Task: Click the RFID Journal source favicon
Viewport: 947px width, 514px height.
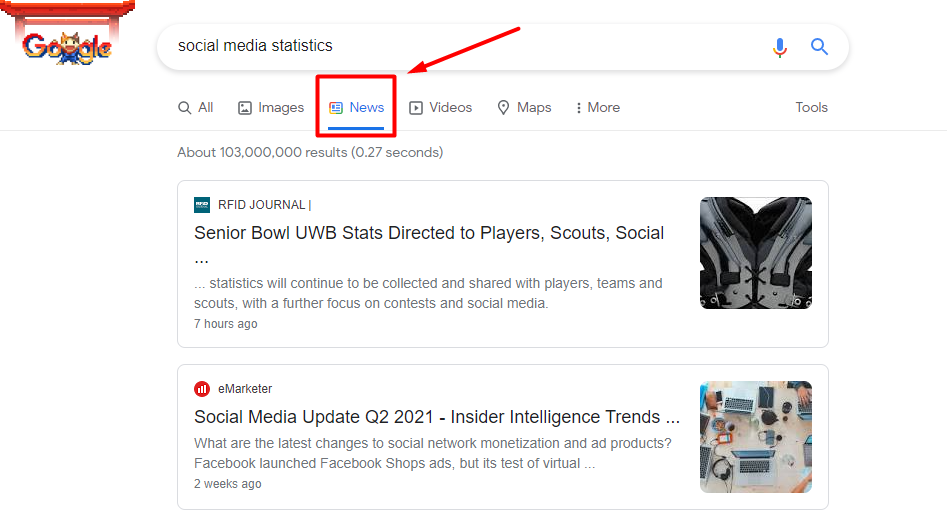Action: (x=202, y=205)
